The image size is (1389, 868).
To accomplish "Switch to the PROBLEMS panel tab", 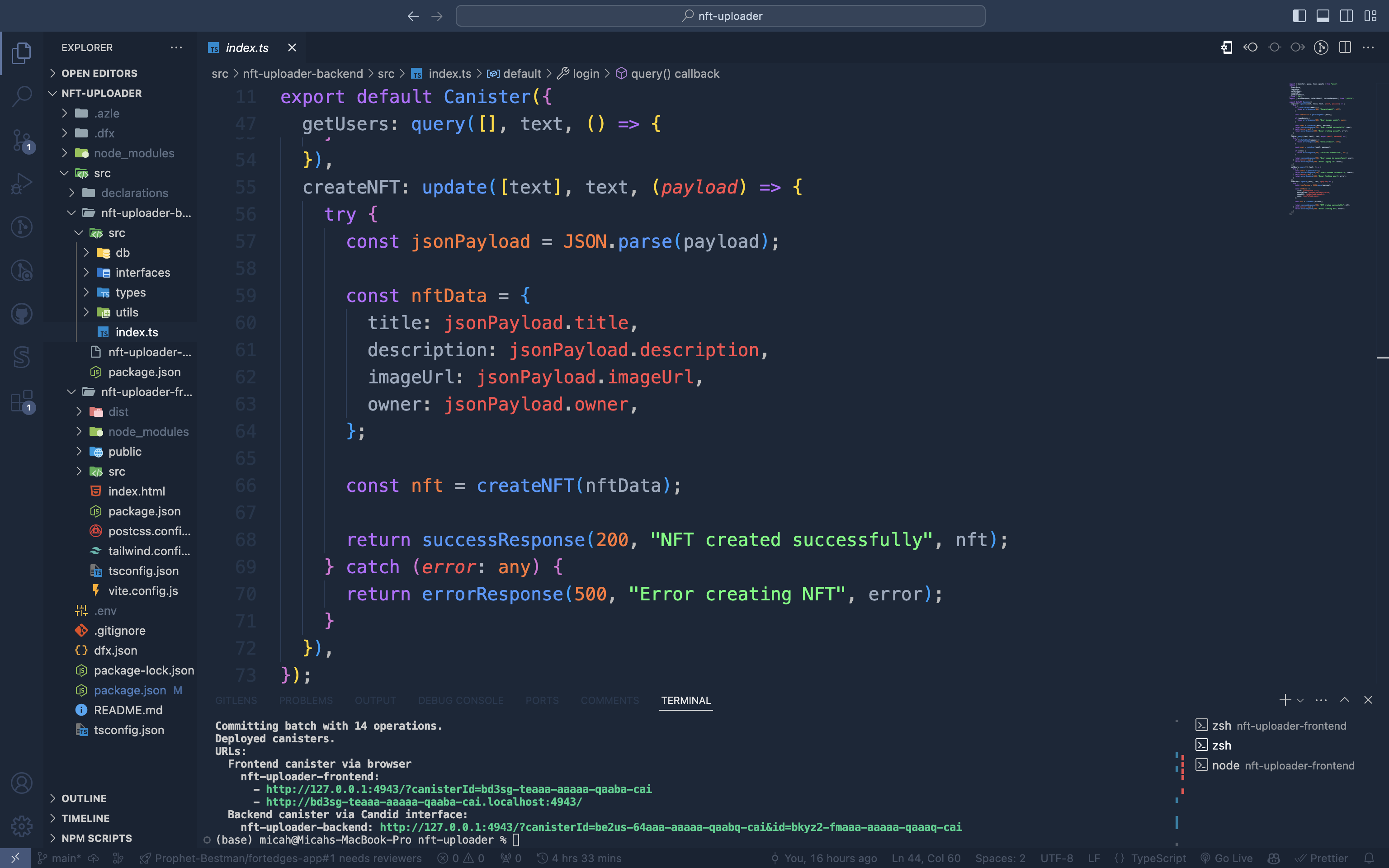I will [x=305, y=700].
